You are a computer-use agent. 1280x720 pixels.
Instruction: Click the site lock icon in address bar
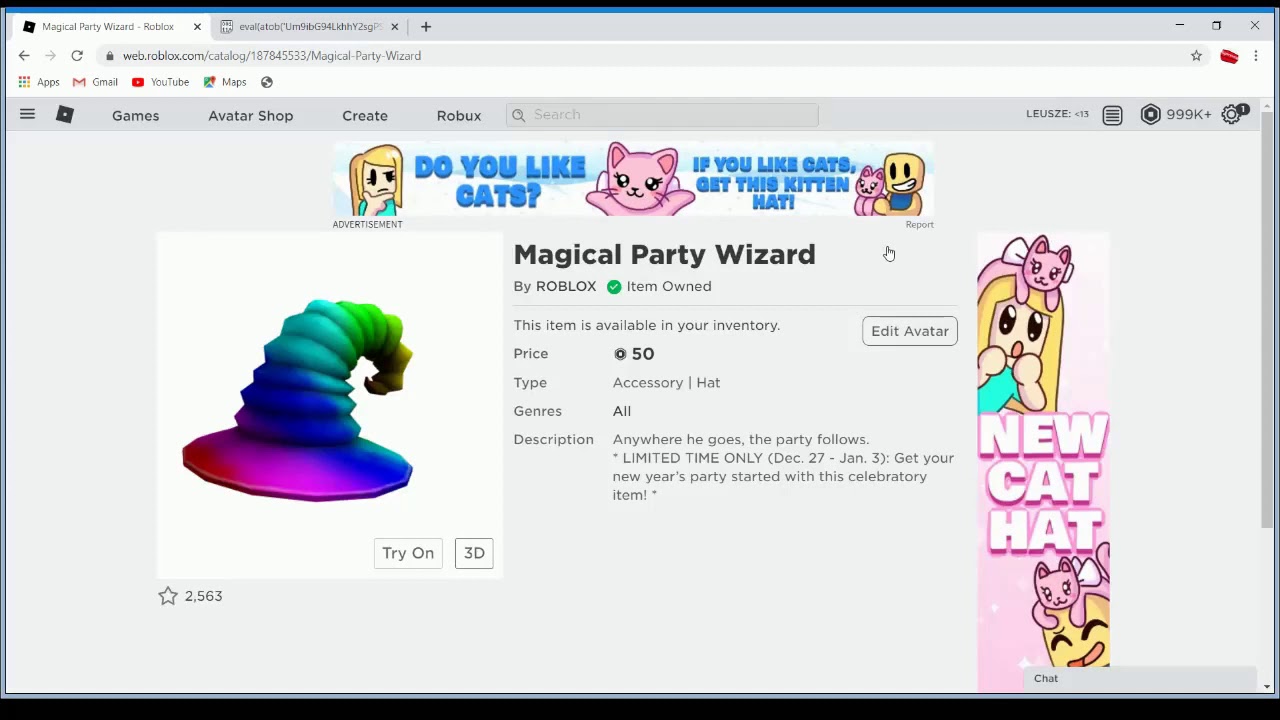click(x=110, y=56)
